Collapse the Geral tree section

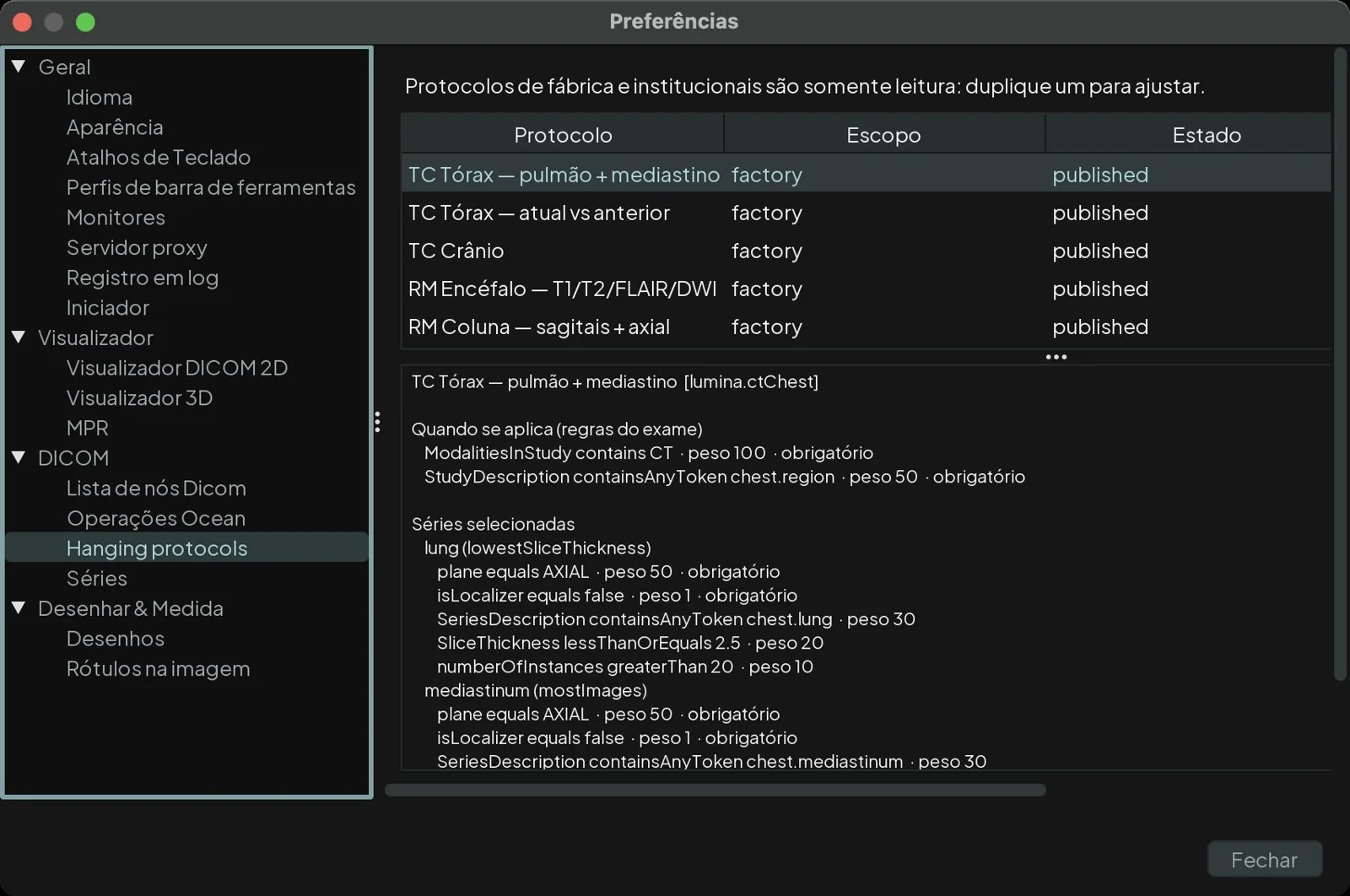[19, 66]
